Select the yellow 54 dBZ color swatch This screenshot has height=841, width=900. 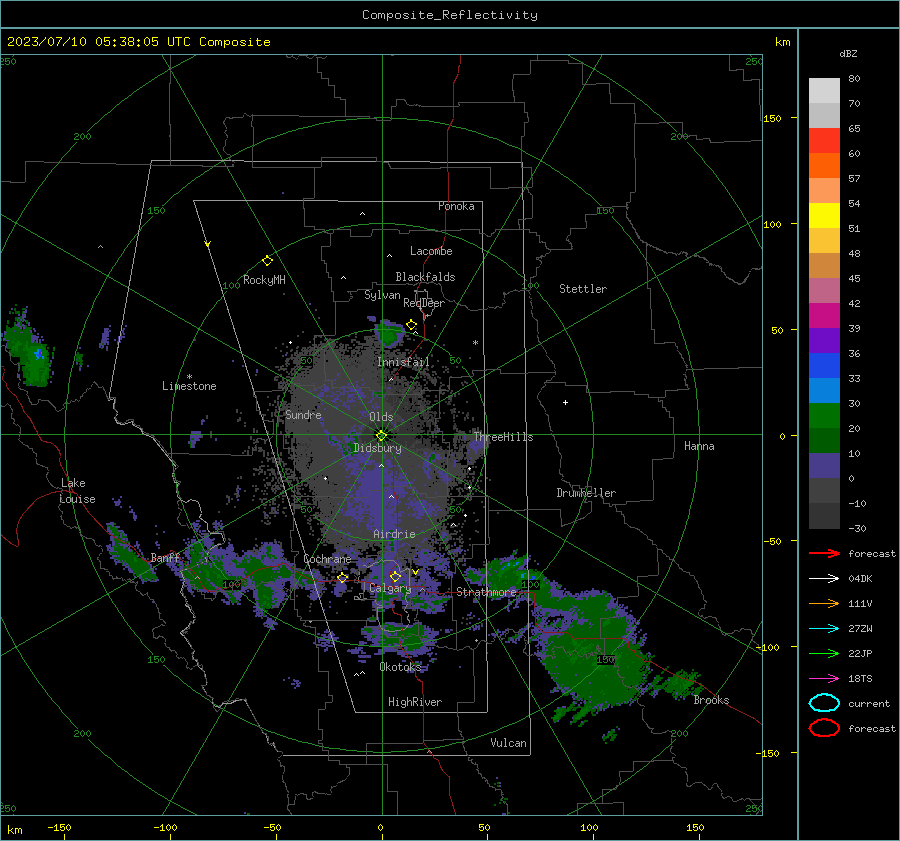click(x=824, y=215)
